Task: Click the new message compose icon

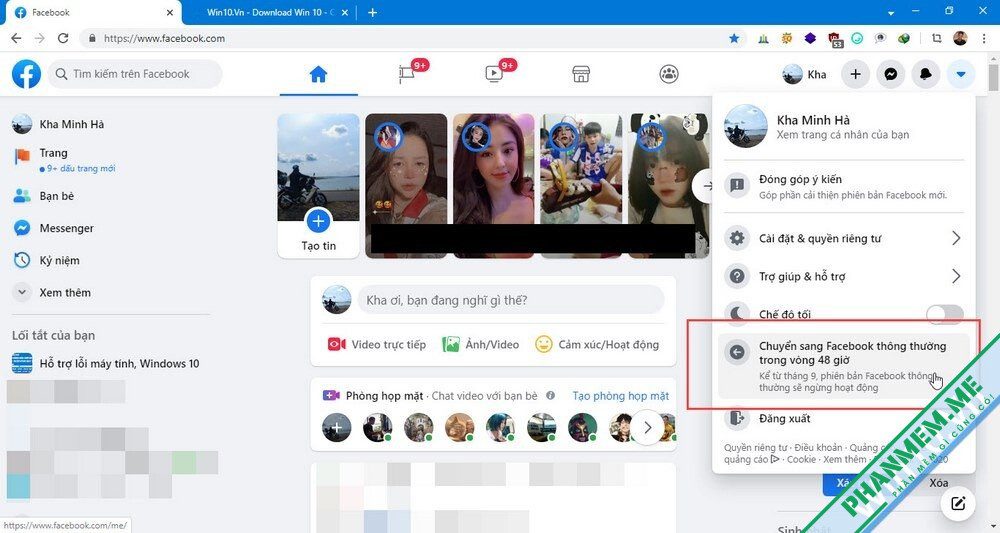Action: 958,504
